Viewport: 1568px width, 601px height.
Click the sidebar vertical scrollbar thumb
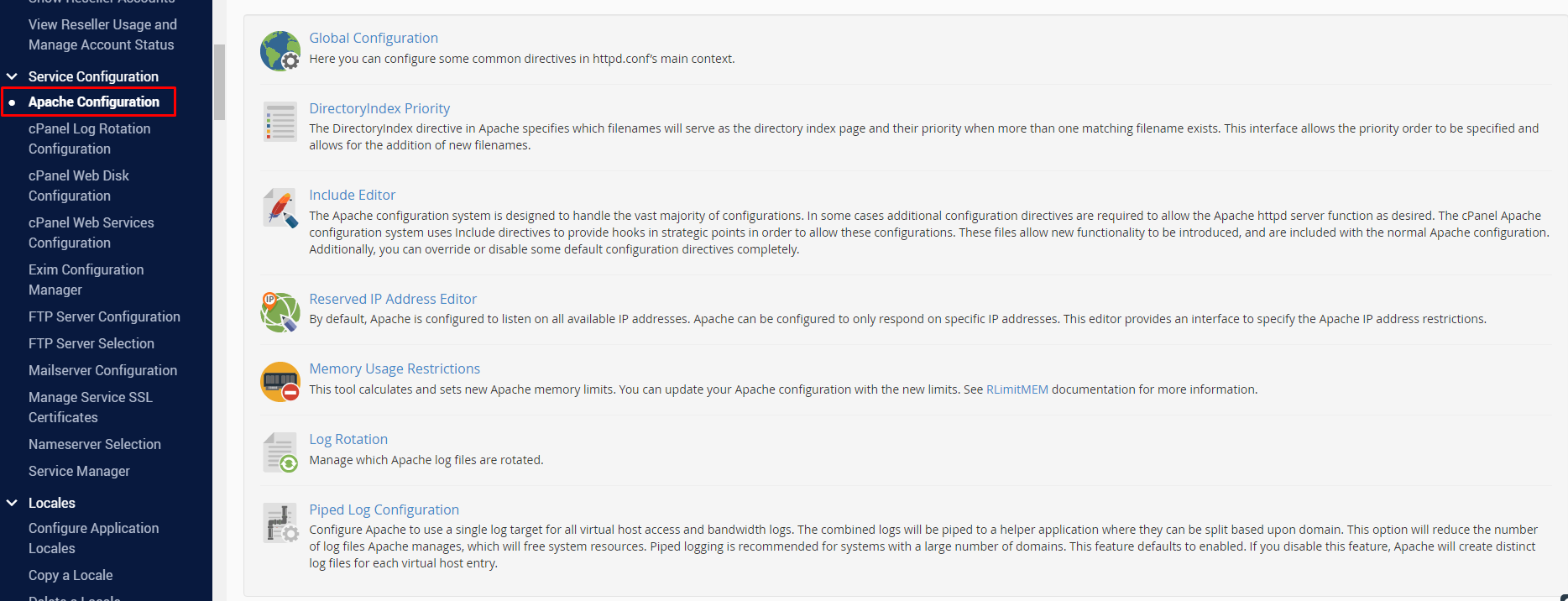click(219, 82)
